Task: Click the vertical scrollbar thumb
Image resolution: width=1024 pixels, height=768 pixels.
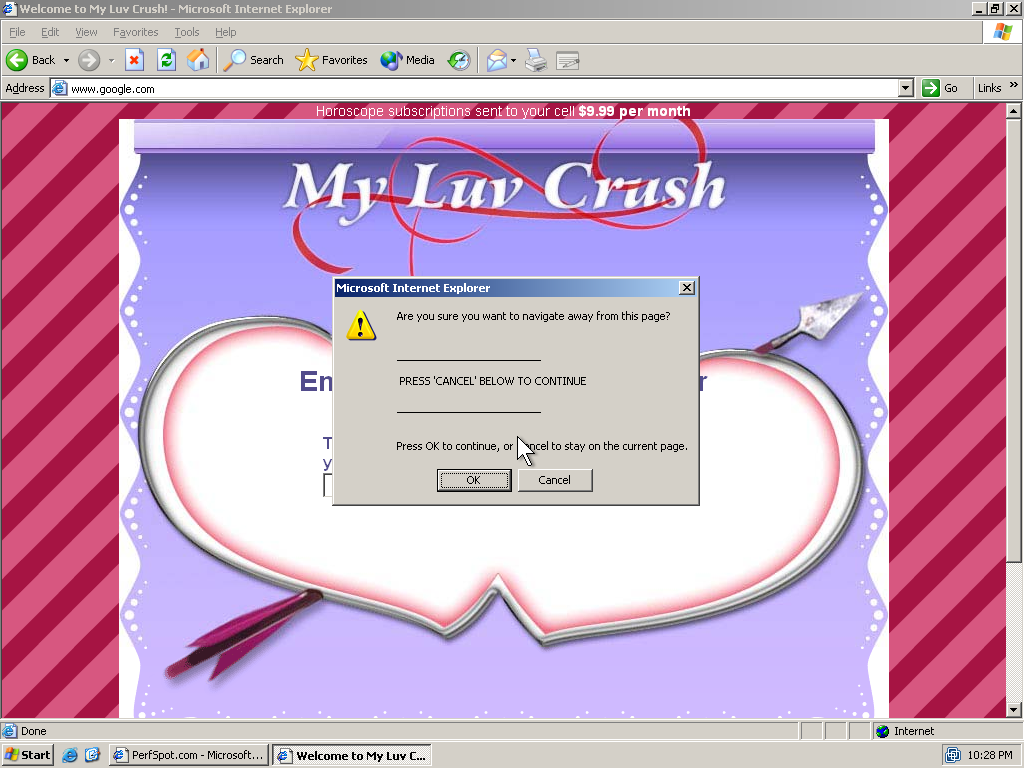Action: tap(1013, 340)
